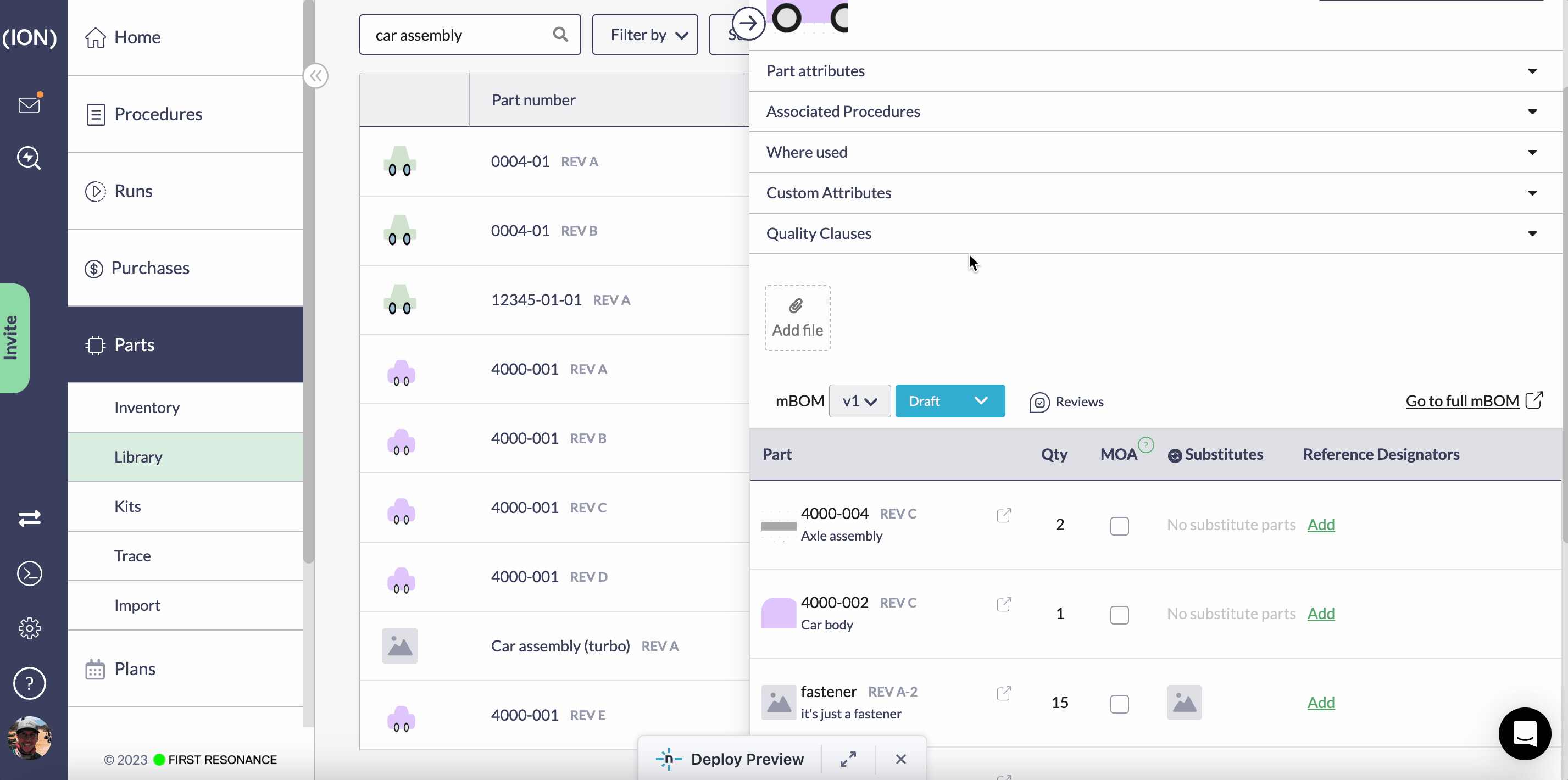Go to Inventory under Parts

[147, 407]
